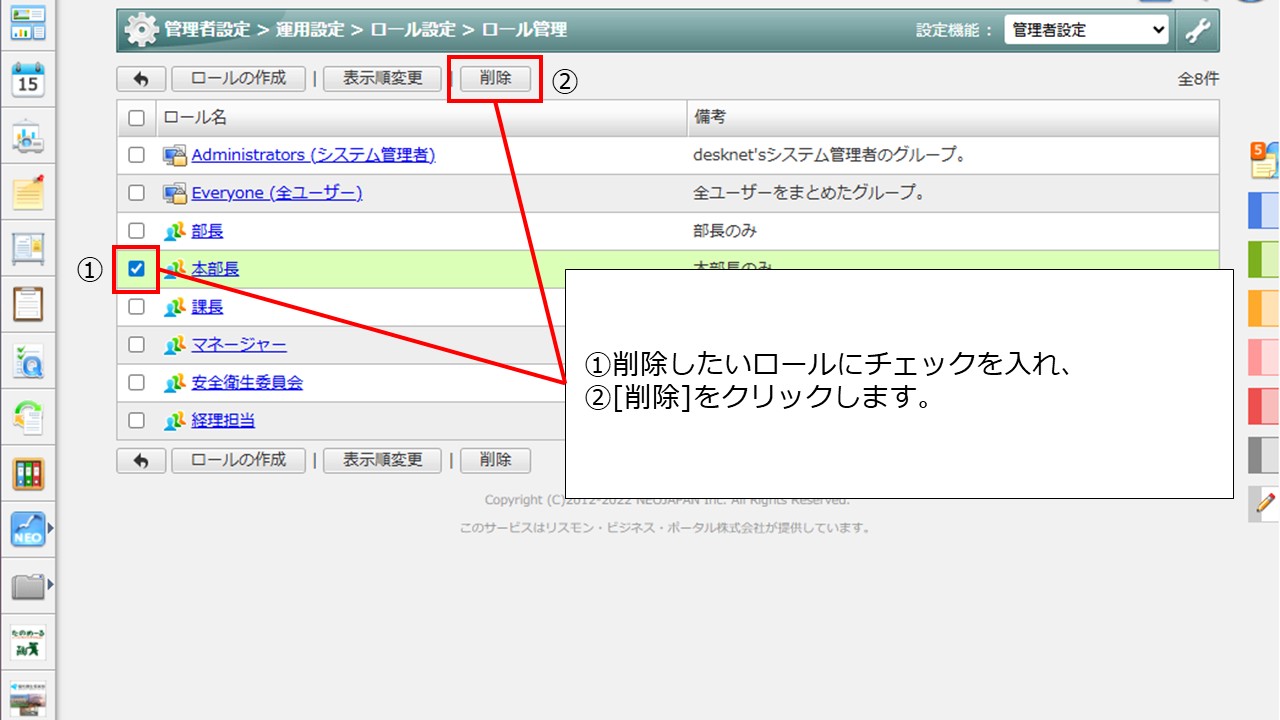Image resolution: width=1280 pixels, height=720 pixels.
Task: Open the マネージャー role link
Action: [x=239, y=345]
